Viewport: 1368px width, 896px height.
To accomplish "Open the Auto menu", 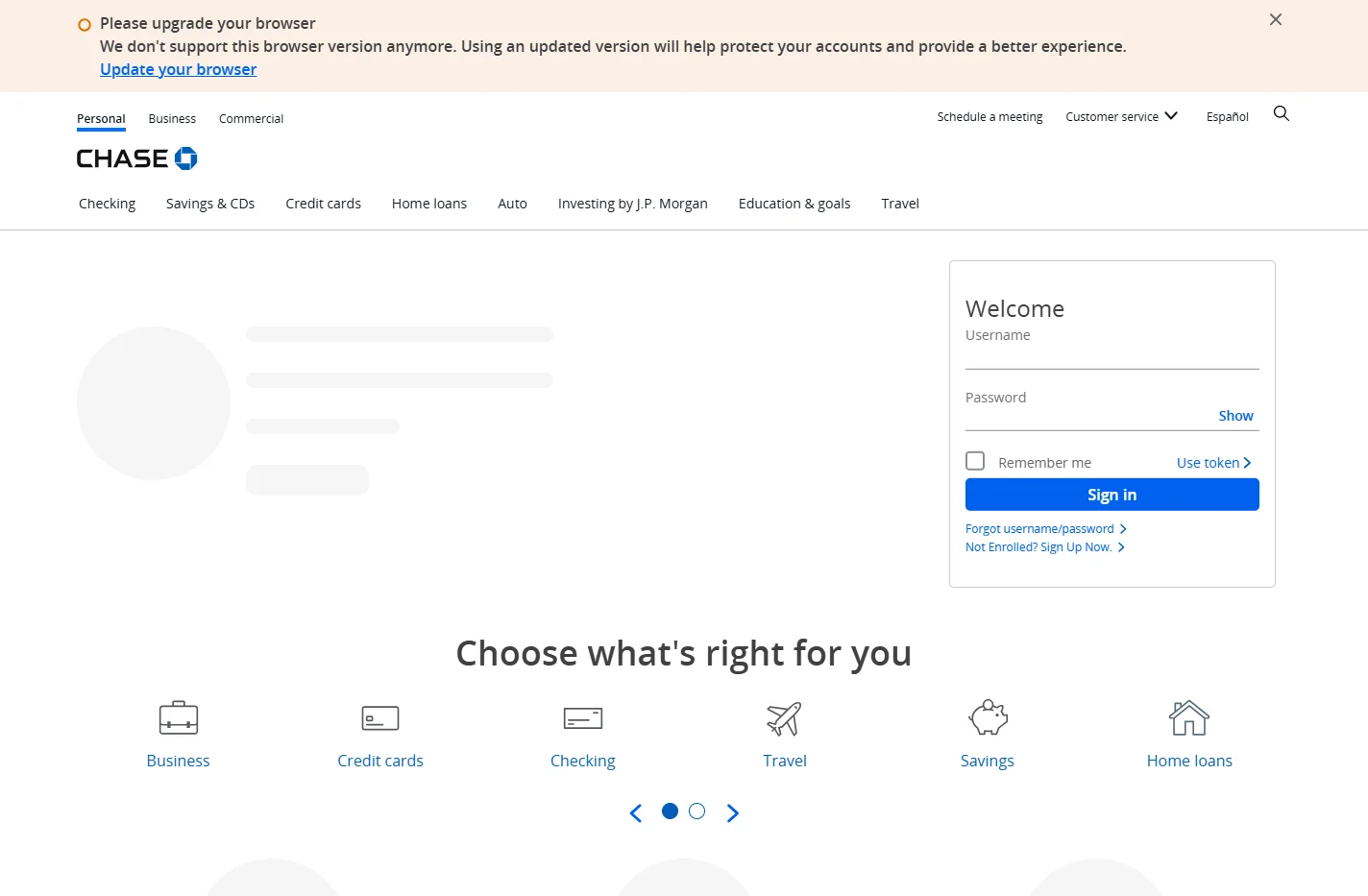I will (513, 204).
